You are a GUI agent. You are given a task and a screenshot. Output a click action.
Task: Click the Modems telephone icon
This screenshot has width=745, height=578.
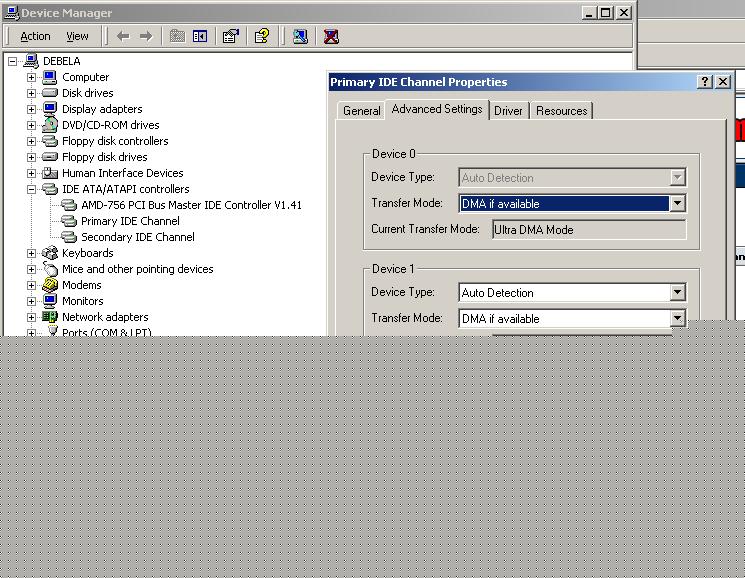pos(50,285)
